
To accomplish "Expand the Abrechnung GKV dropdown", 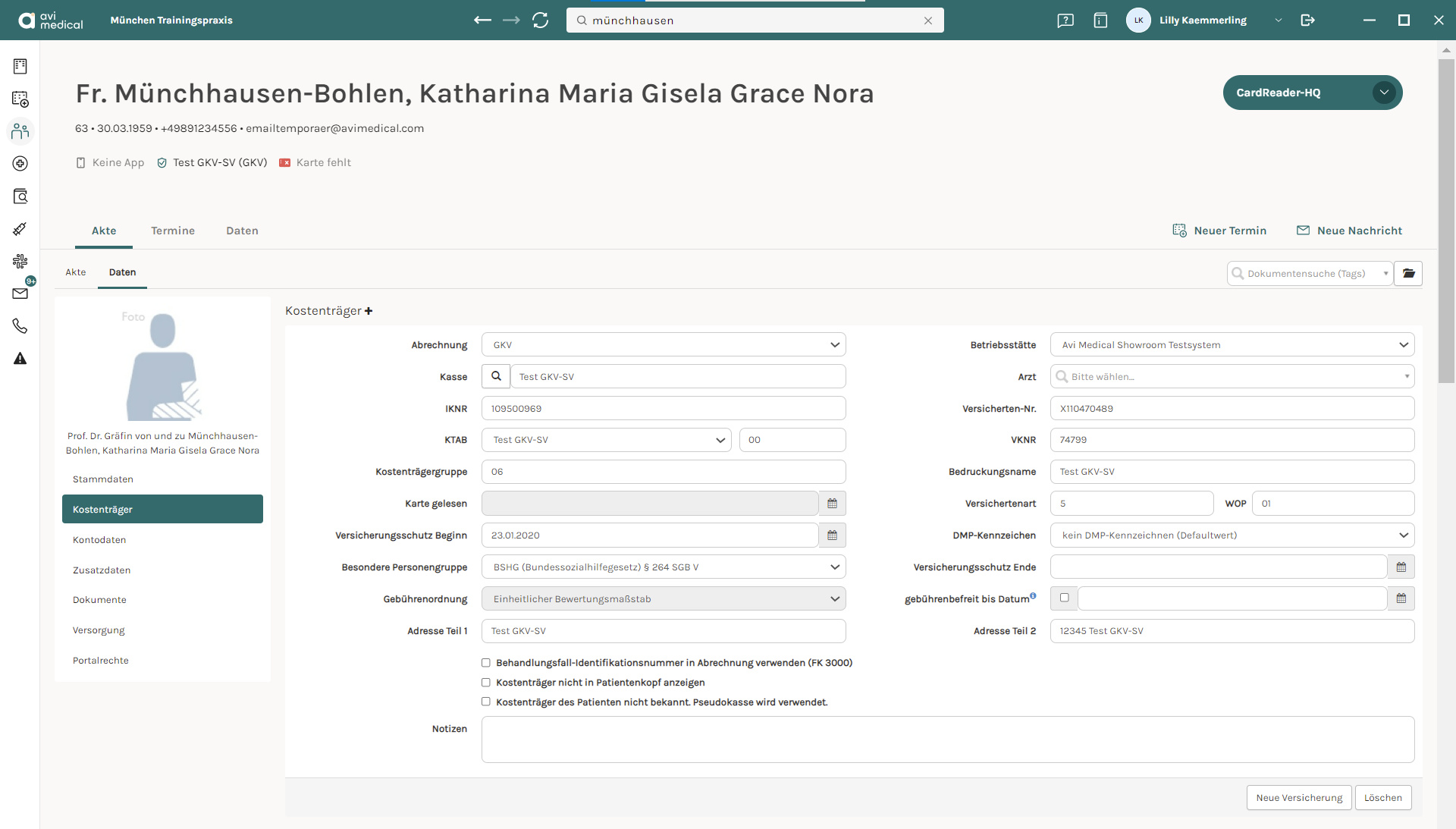I will click(664, 345).
